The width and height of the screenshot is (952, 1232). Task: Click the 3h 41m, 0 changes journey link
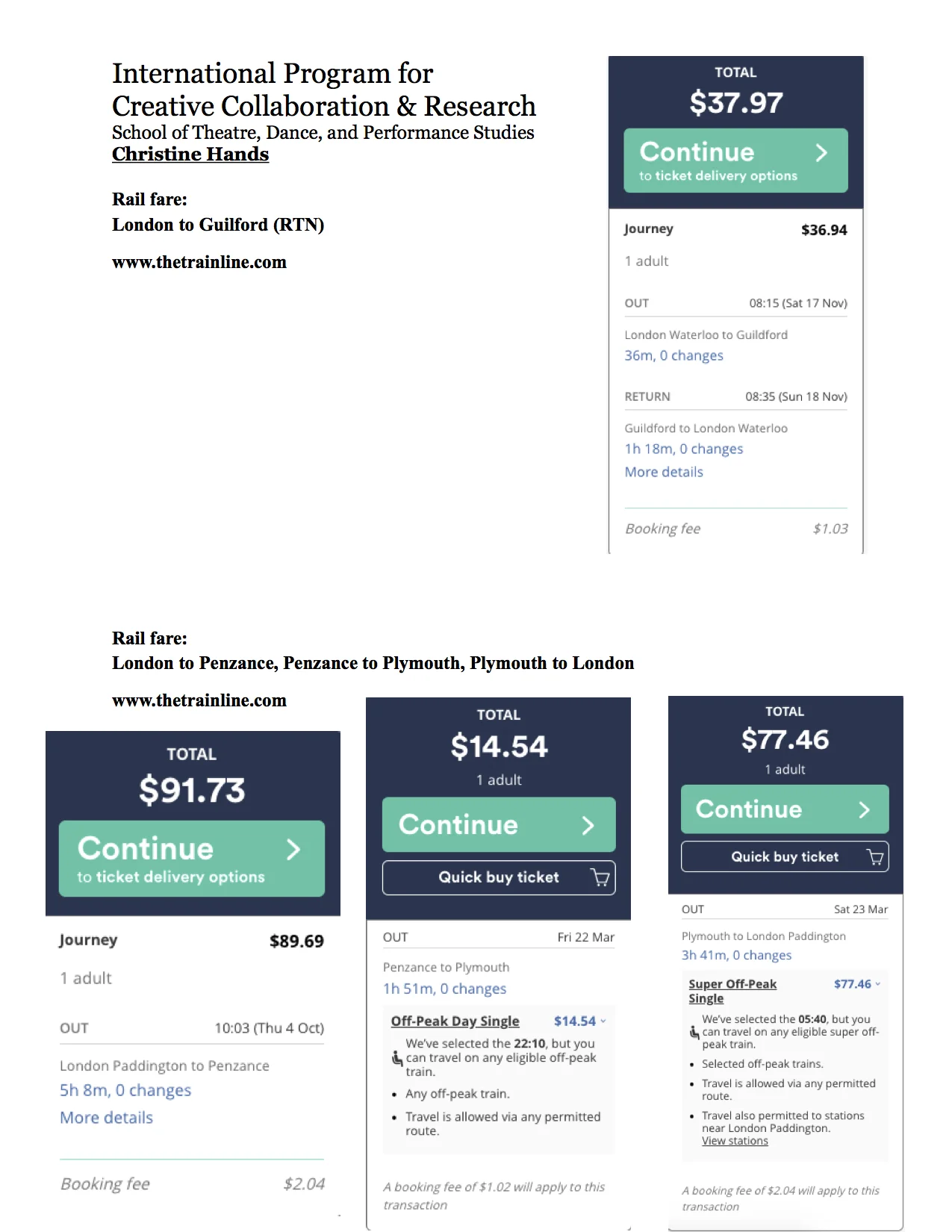coord(736,955)
